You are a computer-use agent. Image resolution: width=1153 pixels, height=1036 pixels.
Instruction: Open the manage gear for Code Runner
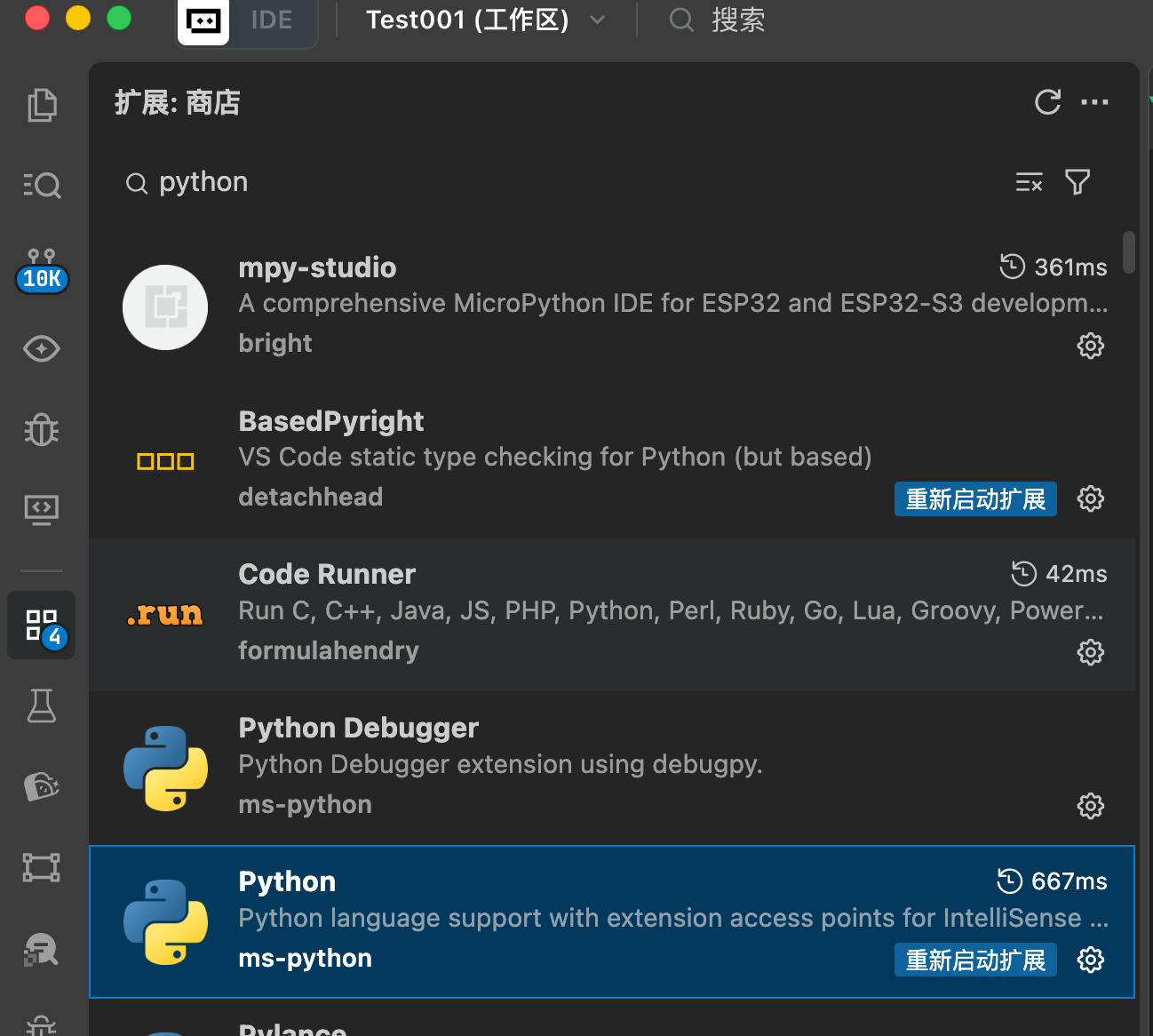coord(1091,652)
